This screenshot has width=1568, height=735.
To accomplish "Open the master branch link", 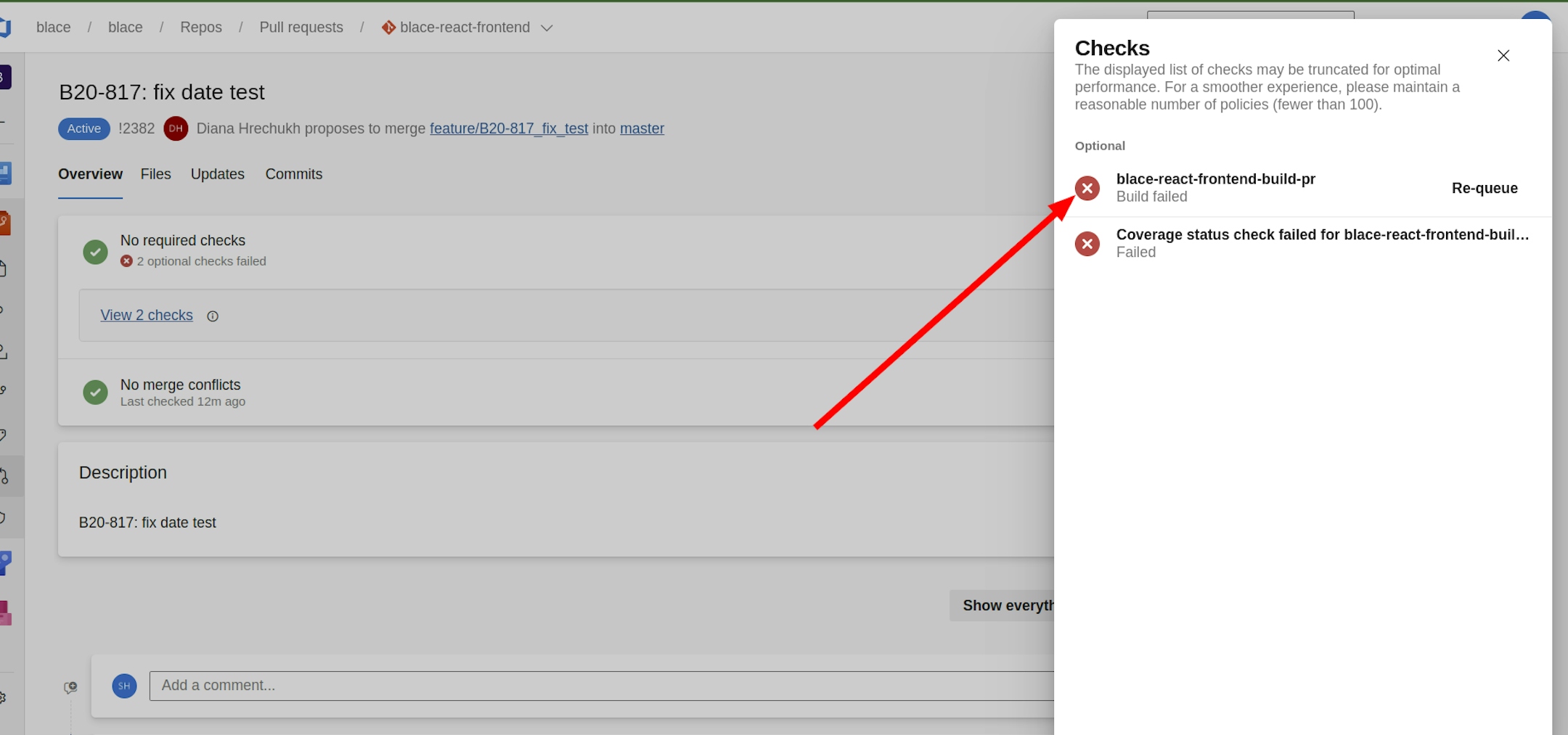I will [642, 128].
